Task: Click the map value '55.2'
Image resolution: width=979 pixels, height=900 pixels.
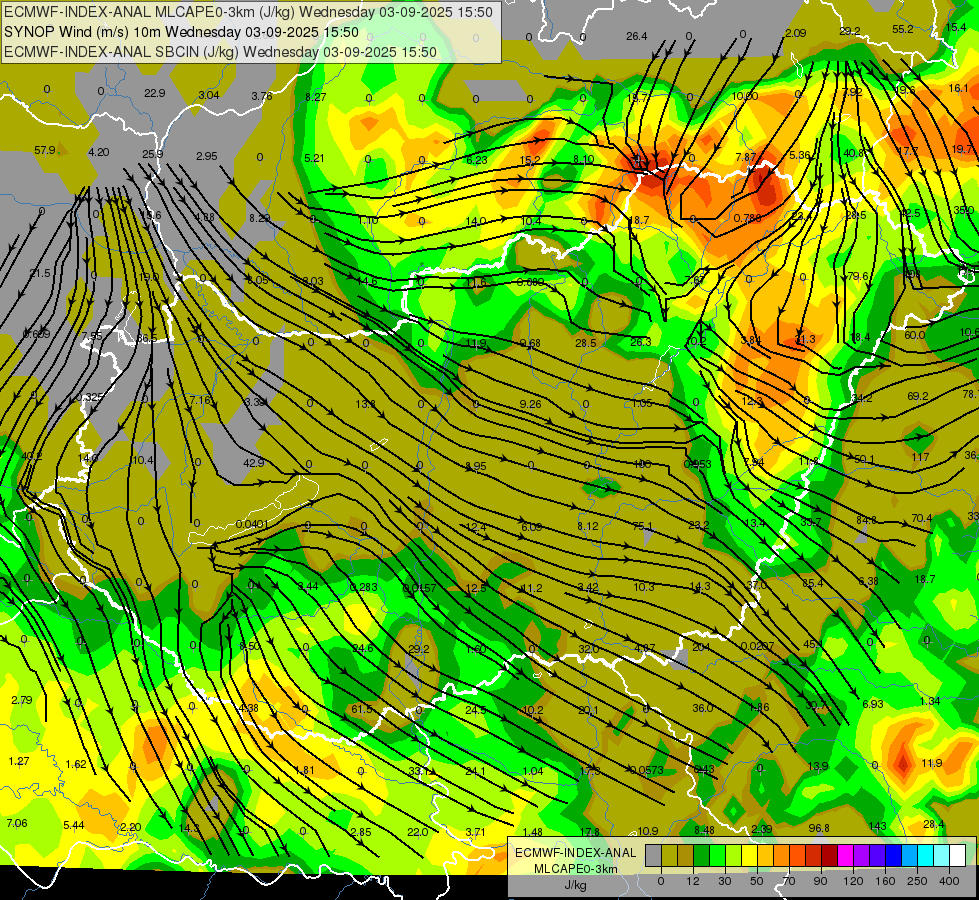Action: tap(902, 29)
